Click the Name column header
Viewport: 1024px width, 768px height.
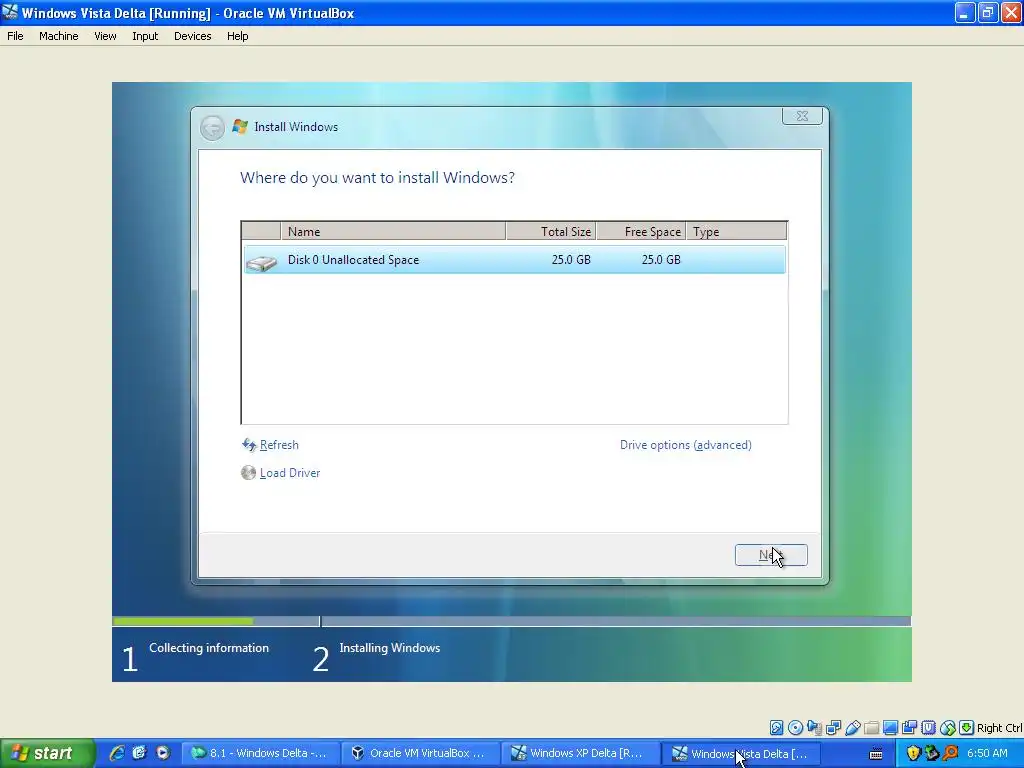393,231
